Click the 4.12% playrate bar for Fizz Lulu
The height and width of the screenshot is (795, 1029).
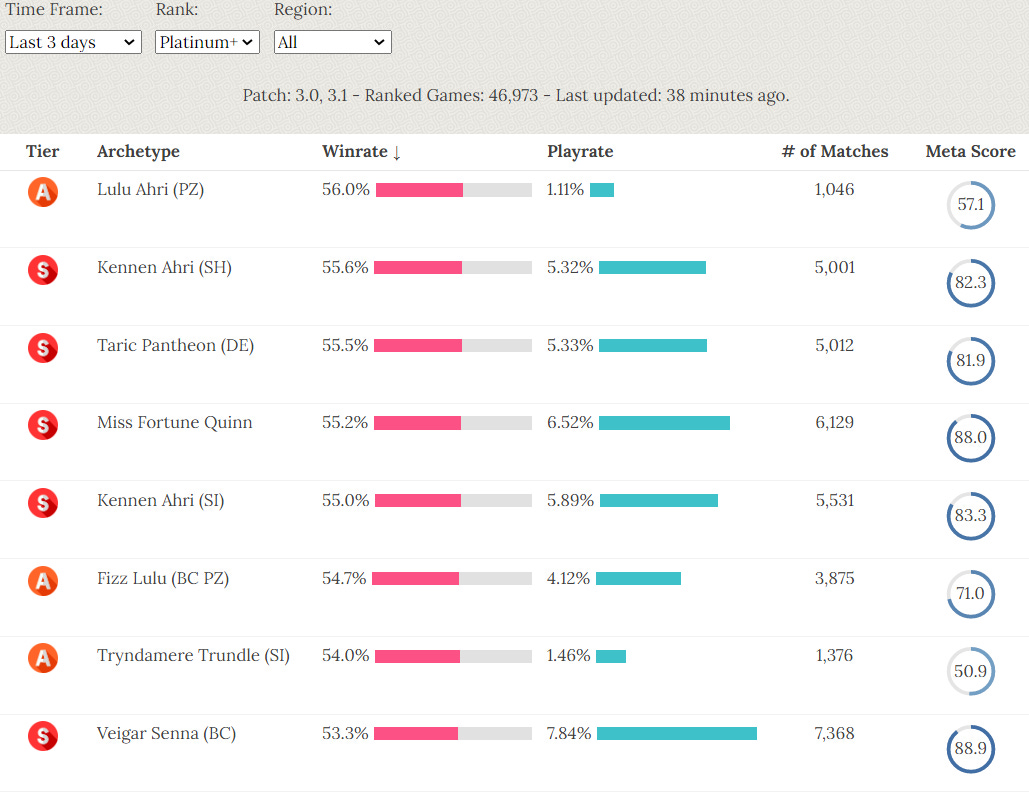point(639,578)
